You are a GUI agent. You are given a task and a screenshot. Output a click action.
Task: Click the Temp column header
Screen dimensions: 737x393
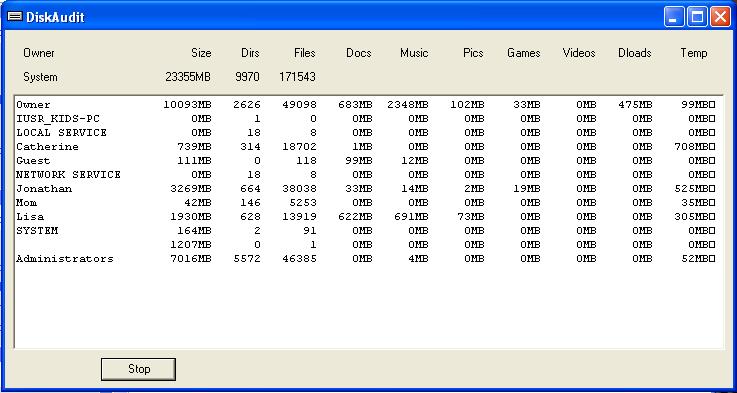[x=694, y=53]
